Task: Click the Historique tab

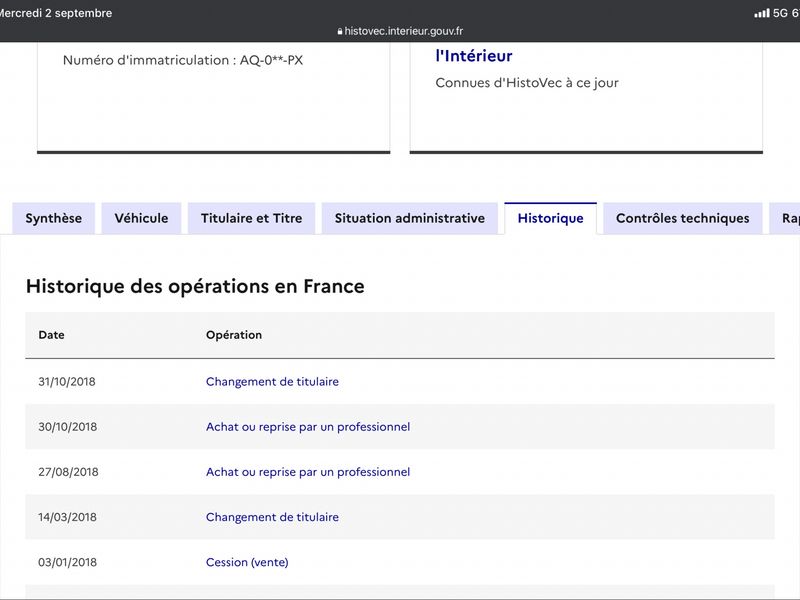Action: (x=551, y=218)
